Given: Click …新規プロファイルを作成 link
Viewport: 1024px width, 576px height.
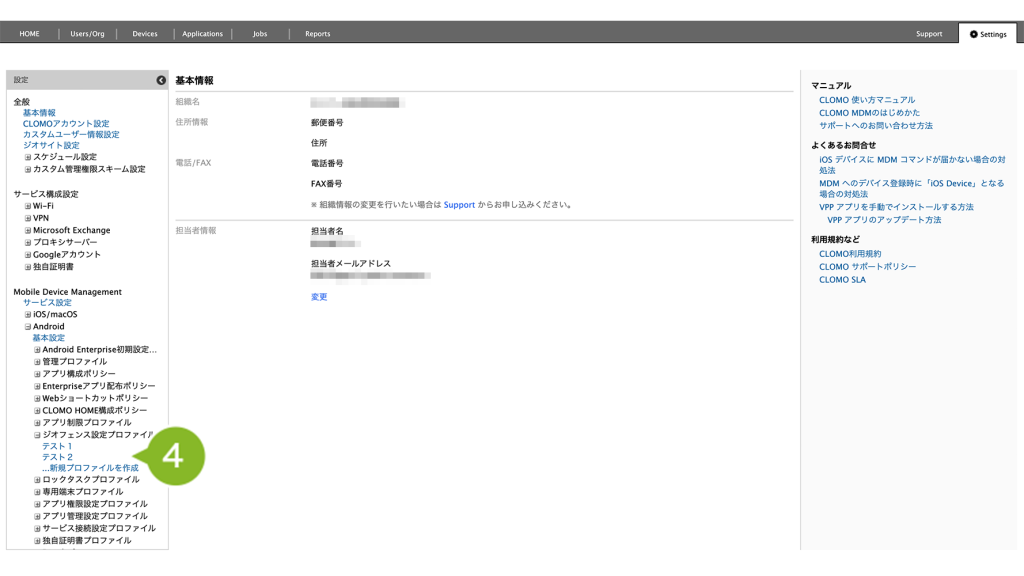Looking at the screenshot, I should click(90, 468).
